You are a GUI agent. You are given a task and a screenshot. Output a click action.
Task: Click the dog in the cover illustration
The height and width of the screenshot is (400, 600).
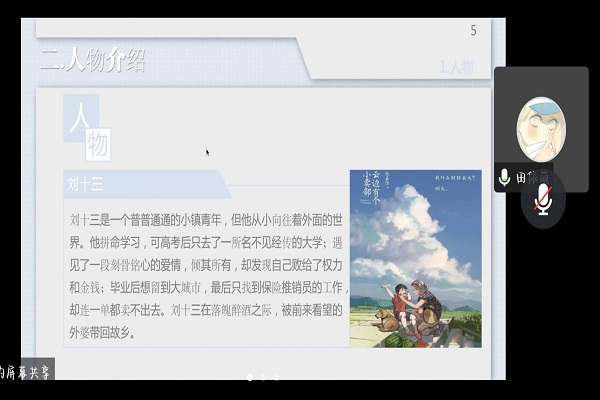383,320
